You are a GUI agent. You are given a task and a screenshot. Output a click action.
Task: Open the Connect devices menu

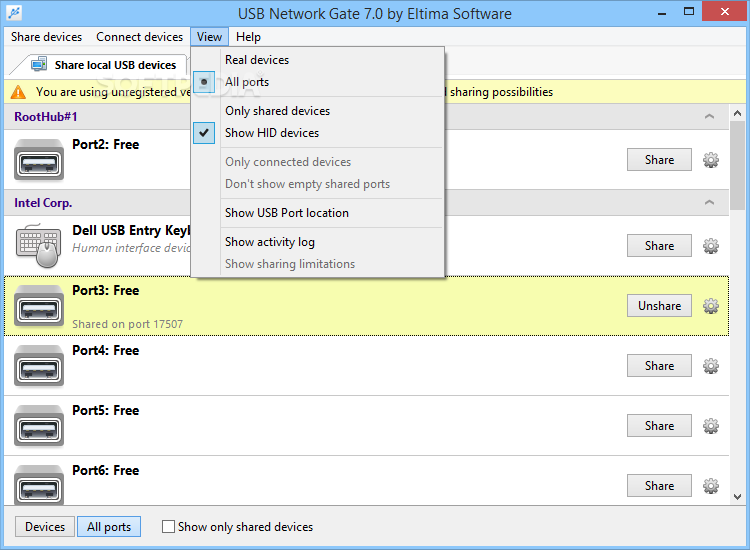tap(139, 37)
